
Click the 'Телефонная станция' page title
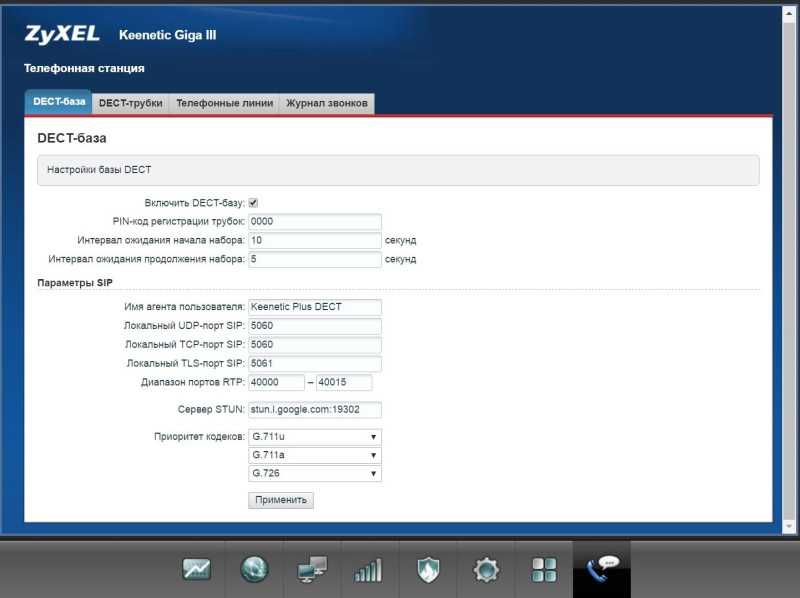(x=84, y=68)
